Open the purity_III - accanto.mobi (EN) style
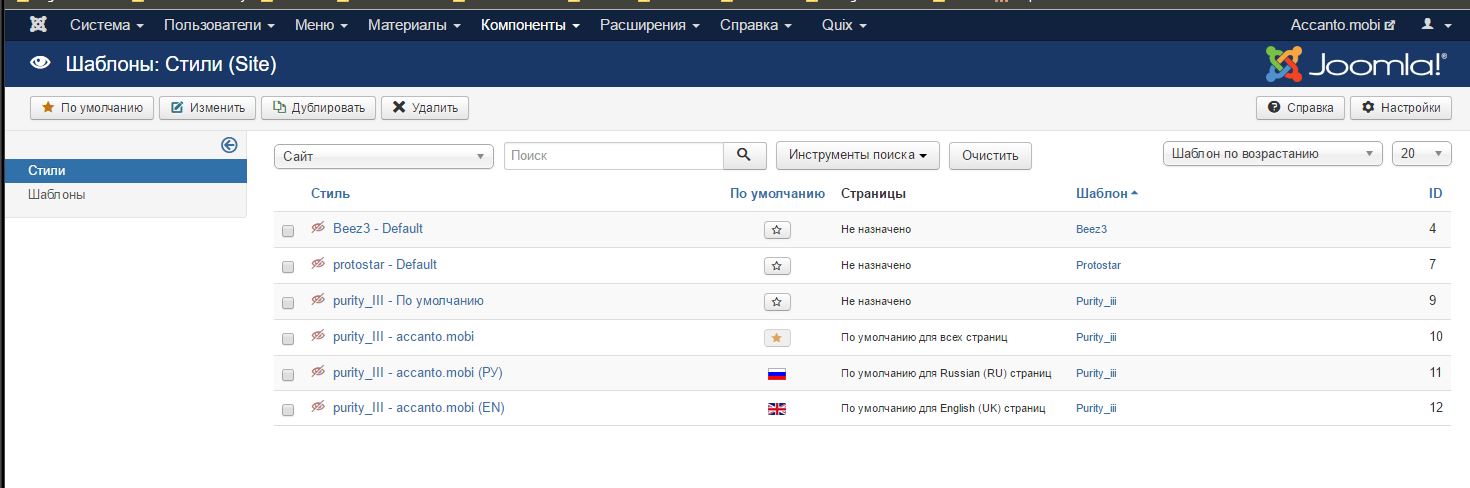The height and width of the screenshot is (488, 1470). pyautogui.click(x=419, y=407)
